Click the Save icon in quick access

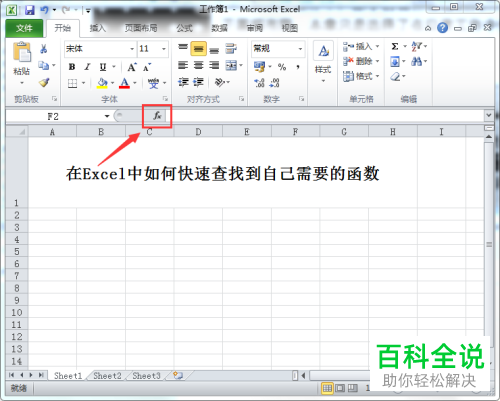click(30, 10)
